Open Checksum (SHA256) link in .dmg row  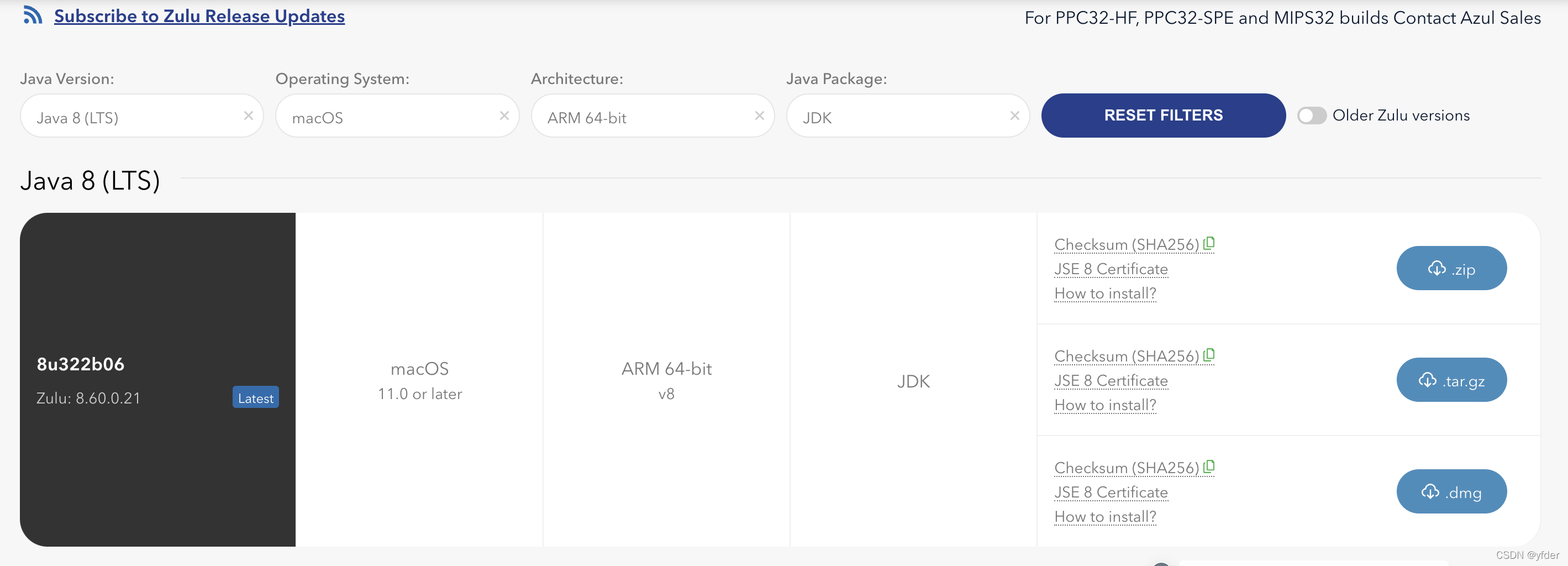1126,467
